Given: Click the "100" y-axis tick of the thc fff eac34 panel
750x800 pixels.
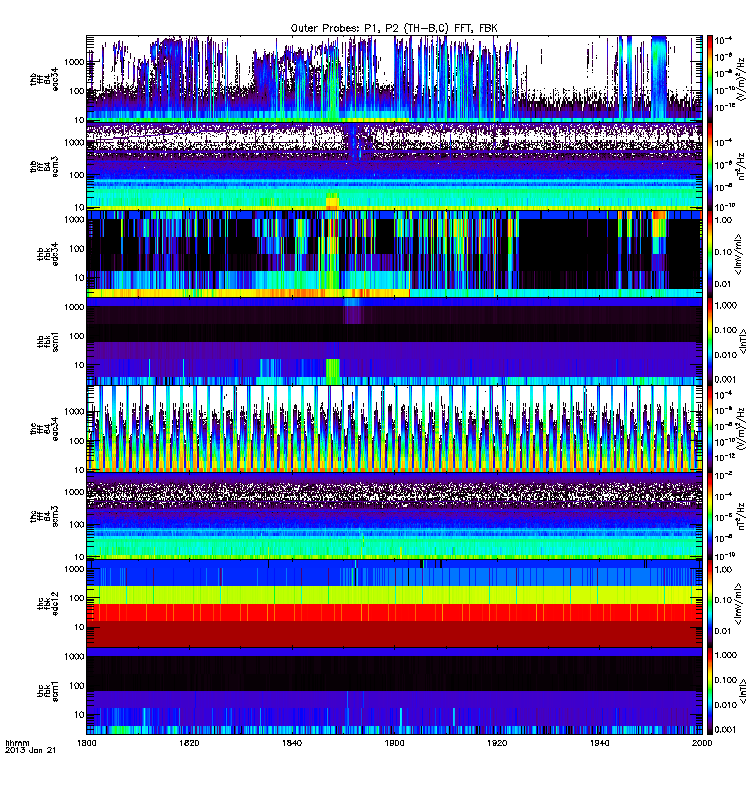Looking at the screenshot, I should tap(77, 441).
